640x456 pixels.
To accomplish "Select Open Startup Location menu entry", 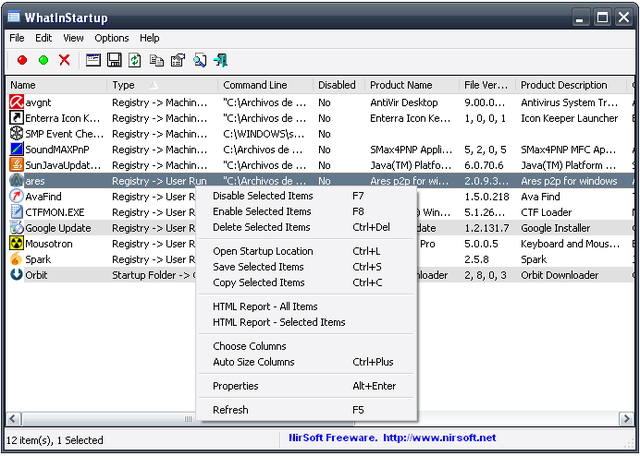I will coord(307,251).
